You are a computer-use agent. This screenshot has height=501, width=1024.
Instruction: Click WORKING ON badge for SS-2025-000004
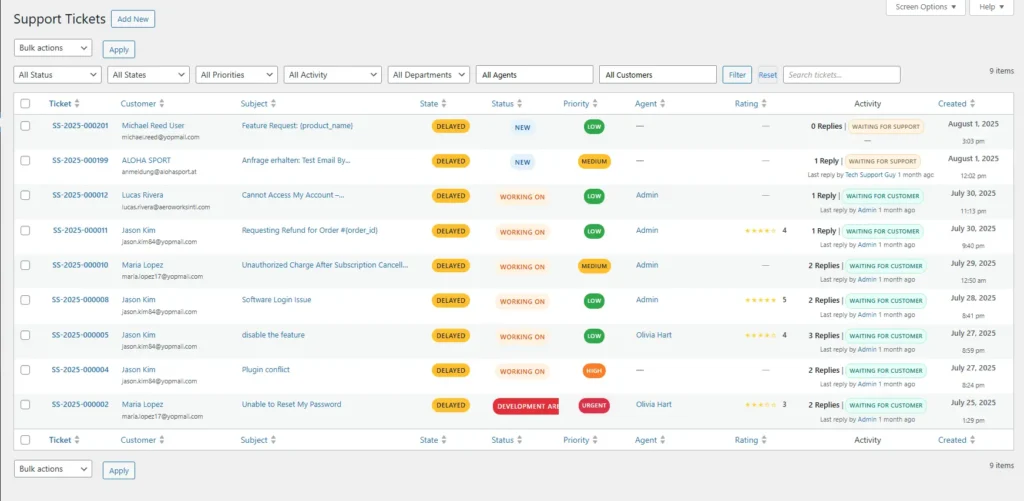[x=522, y=371]
